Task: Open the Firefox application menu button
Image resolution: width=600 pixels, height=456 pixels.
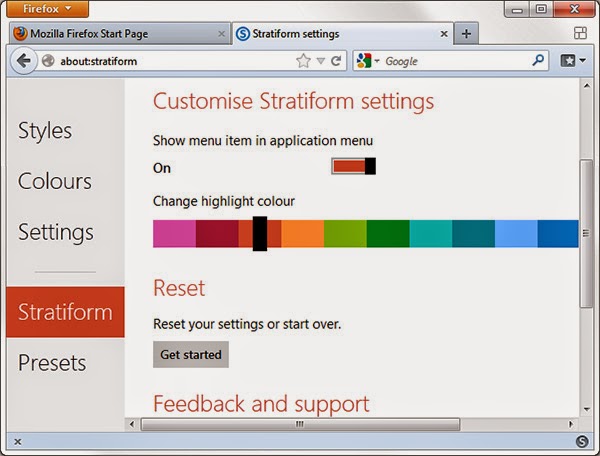Action: coord(47,8)
